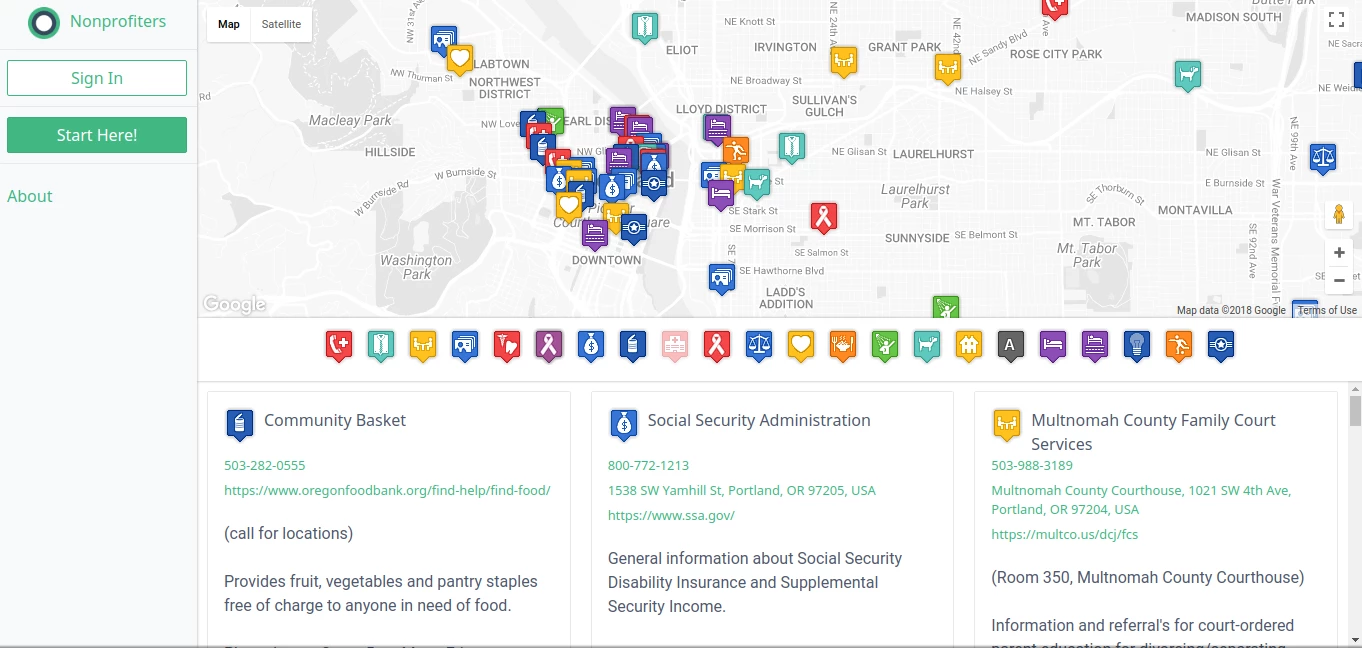Image resolution: width=1362 pixels, height=648 pixels.
Task: Click Community Basket card title
Action: point(335,420)
